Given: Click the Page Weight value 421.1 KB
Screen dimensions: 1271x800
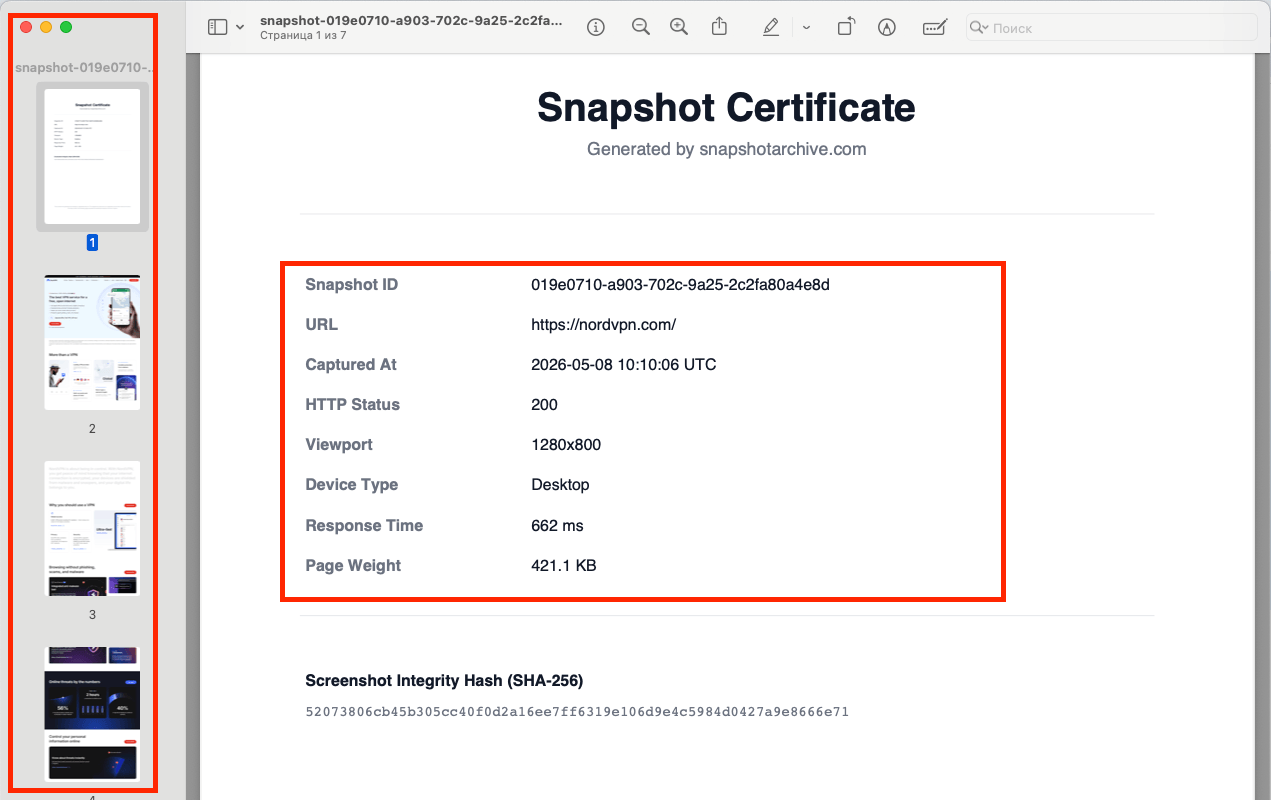Looking at the screenshot, I should coord(563,566).
